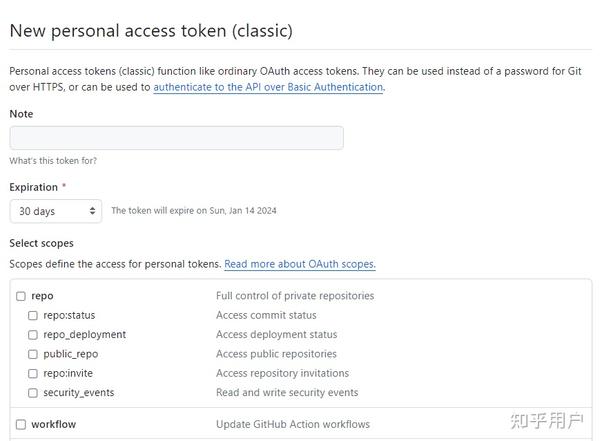The width and height of the screenshot is (600, 441).
Task: Click the Zhihu user watermark
Action: (x=546, y=420)
